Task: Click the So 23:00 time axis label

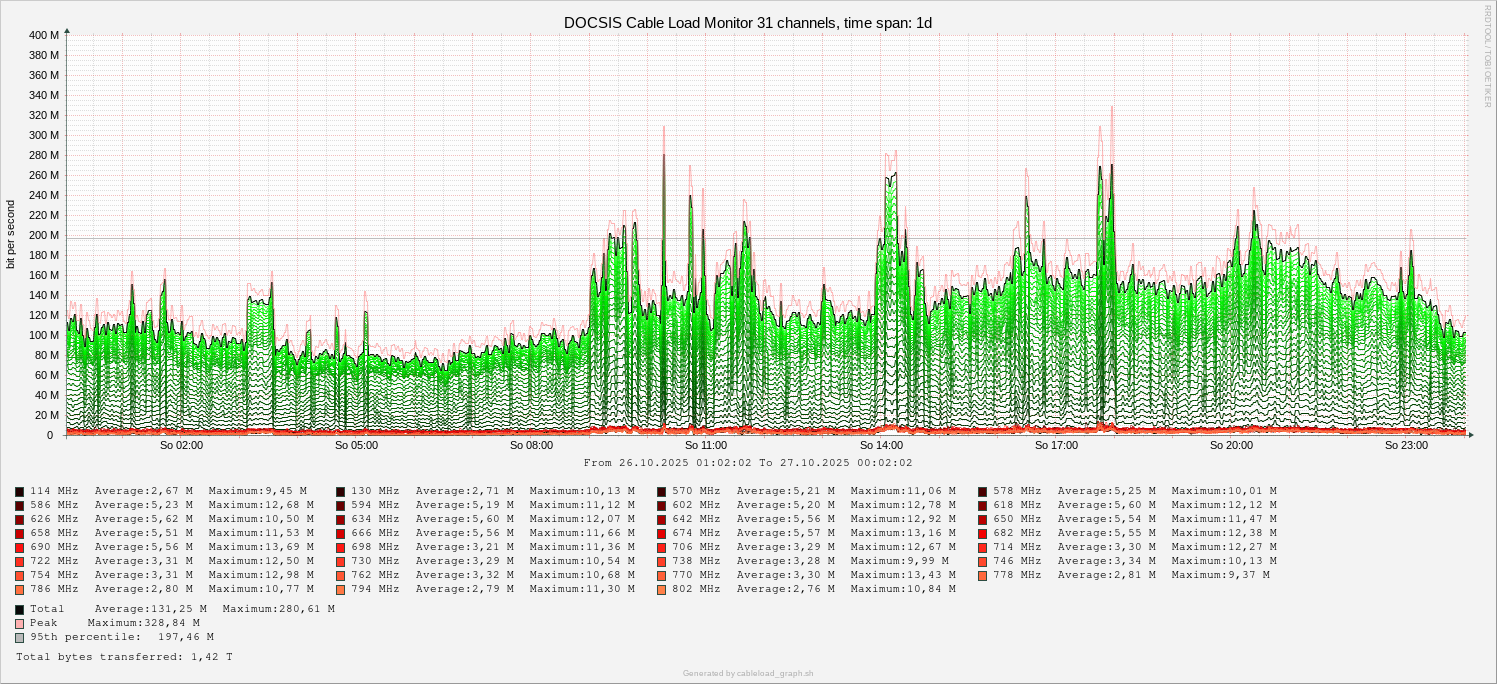Action: (1406, 445)
